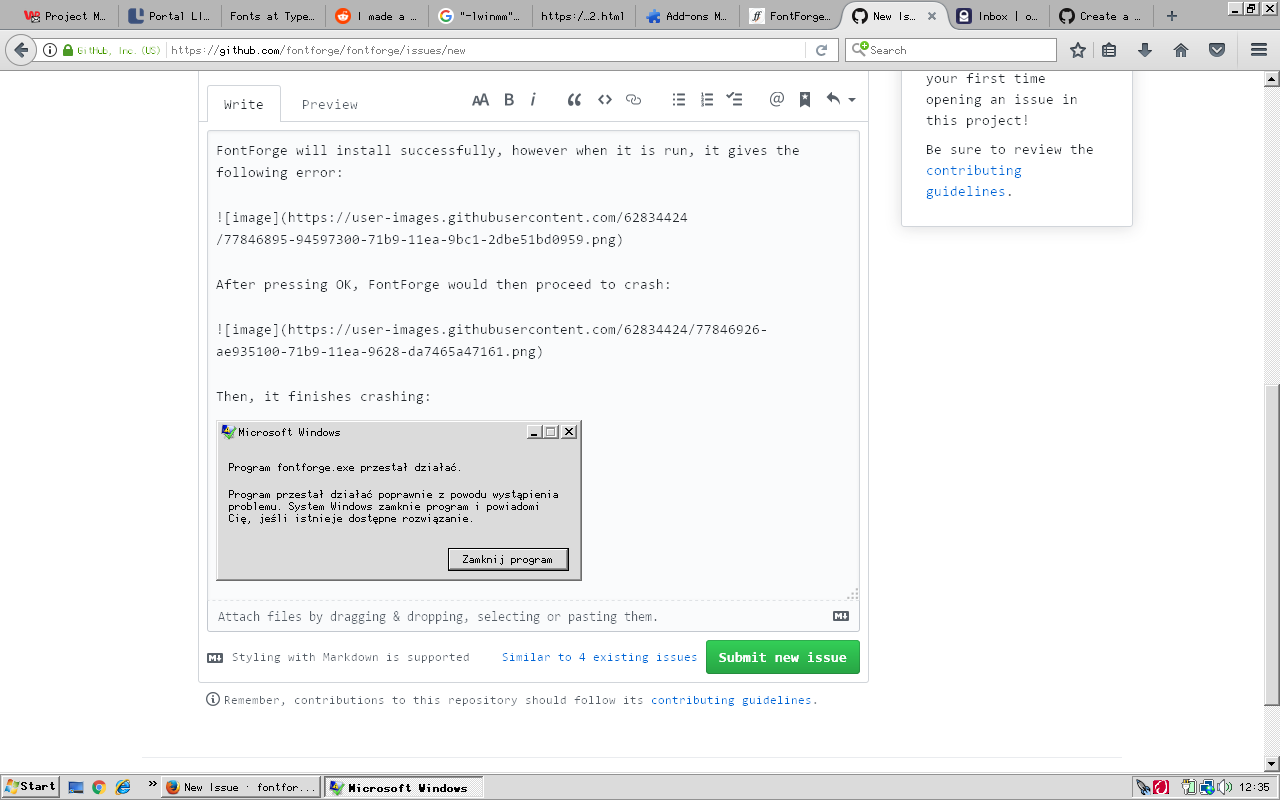Switch to the Inbox browser tab

coord(997,16)
